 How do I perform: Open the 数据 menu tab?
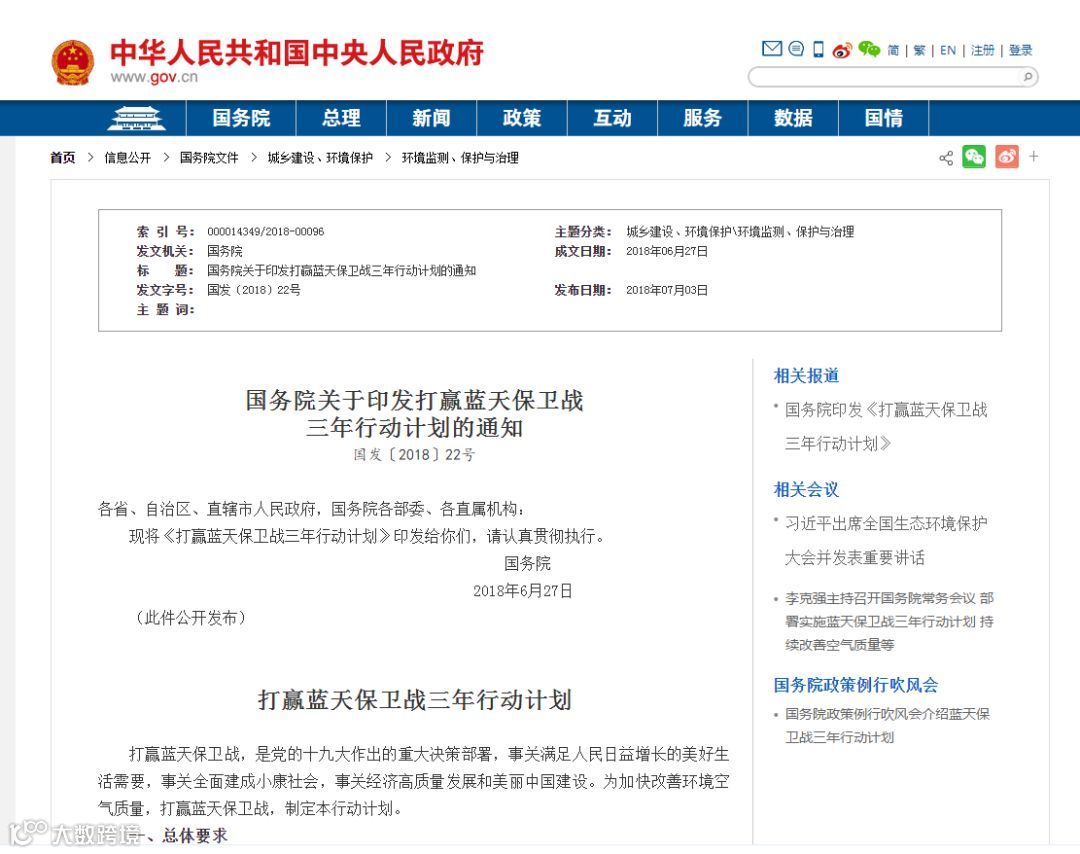(793, 118)
